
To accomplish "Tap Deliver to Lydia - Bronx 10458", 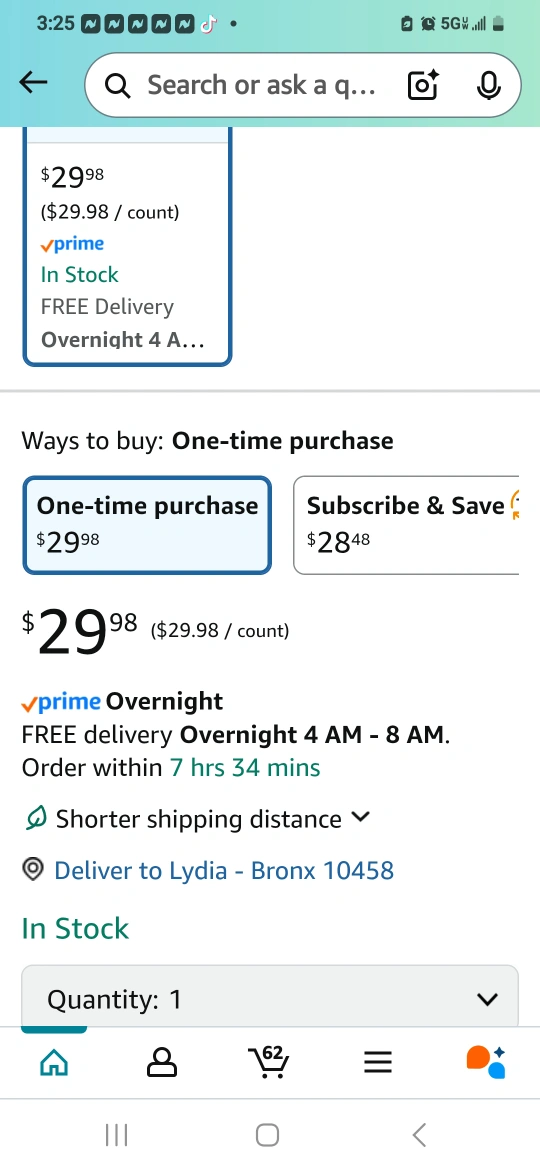I will 224,870.
